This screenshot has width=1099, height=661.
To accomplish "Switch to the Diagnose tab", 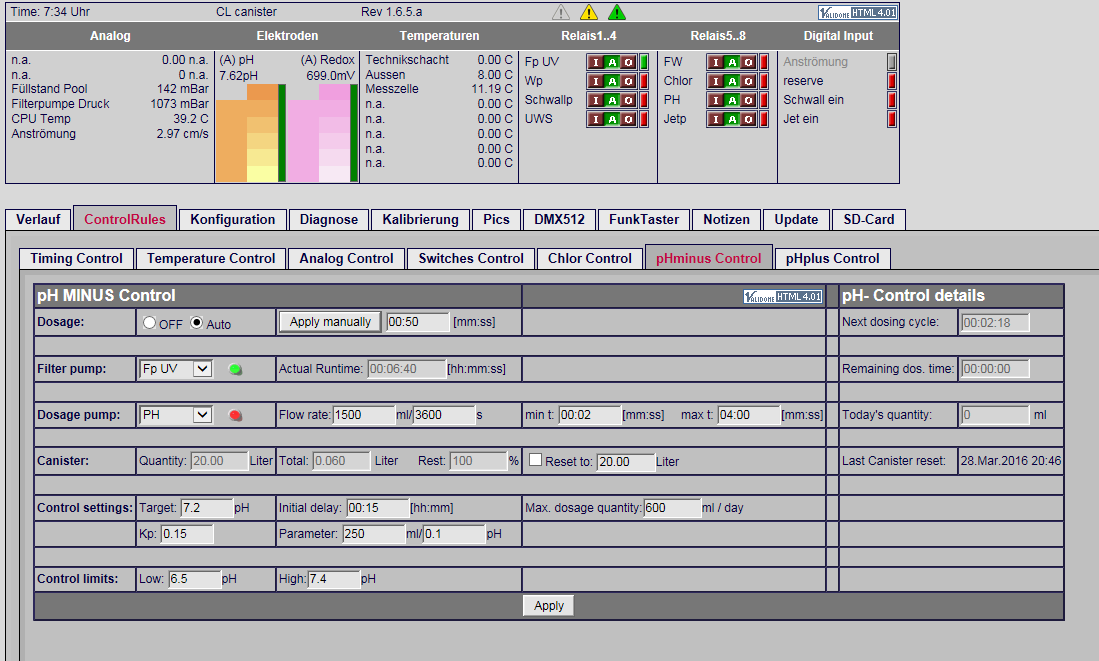I will coord(329,219).
